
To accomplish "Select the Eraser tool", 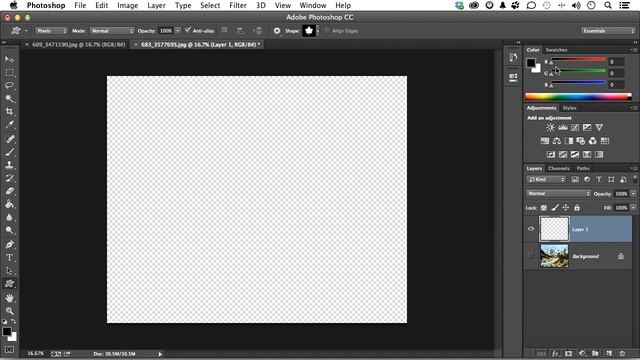I will click(x=9, y=191).
